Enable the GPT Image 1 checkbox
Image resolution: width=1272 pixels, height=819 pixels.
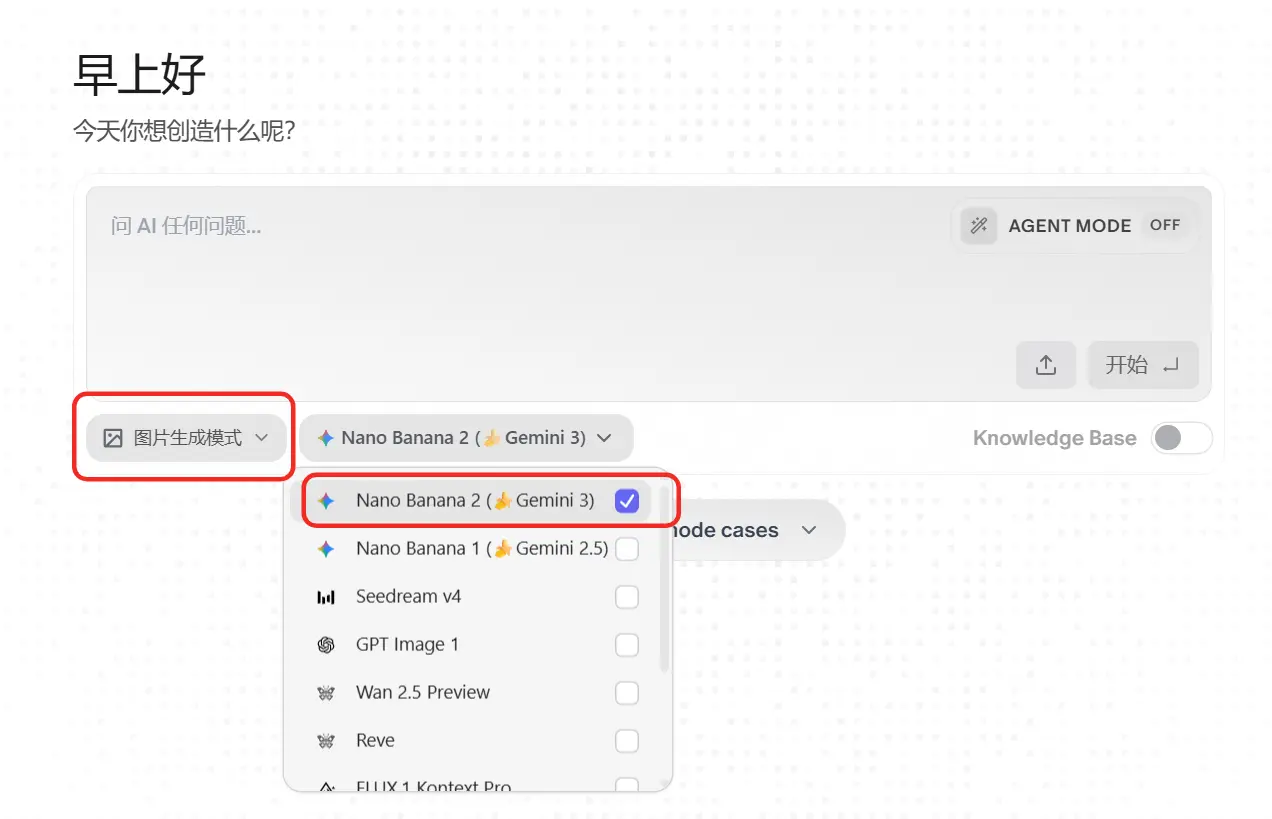click(x=627, y=645)
